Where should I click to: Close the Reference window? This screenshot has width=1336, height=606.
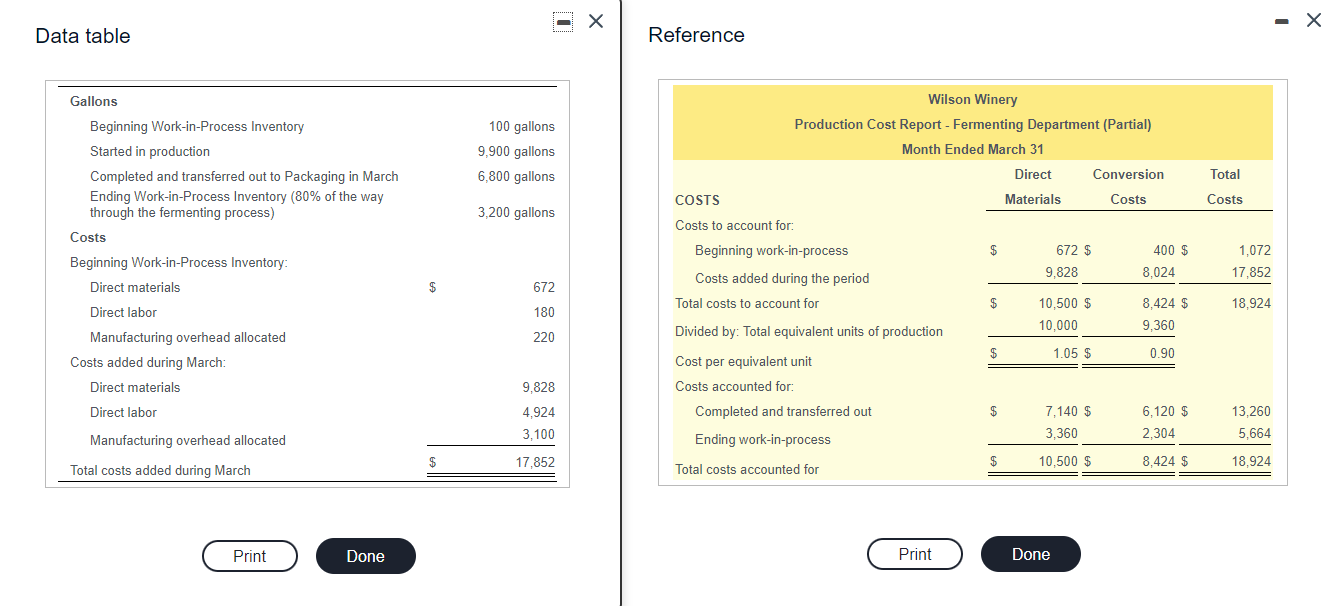click(1314, 20)
